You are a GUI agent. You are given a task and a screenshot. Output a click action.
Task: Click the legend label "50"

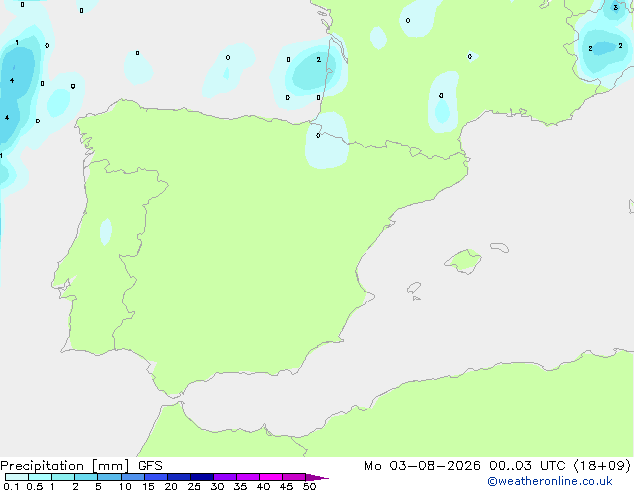coord(310,486)
